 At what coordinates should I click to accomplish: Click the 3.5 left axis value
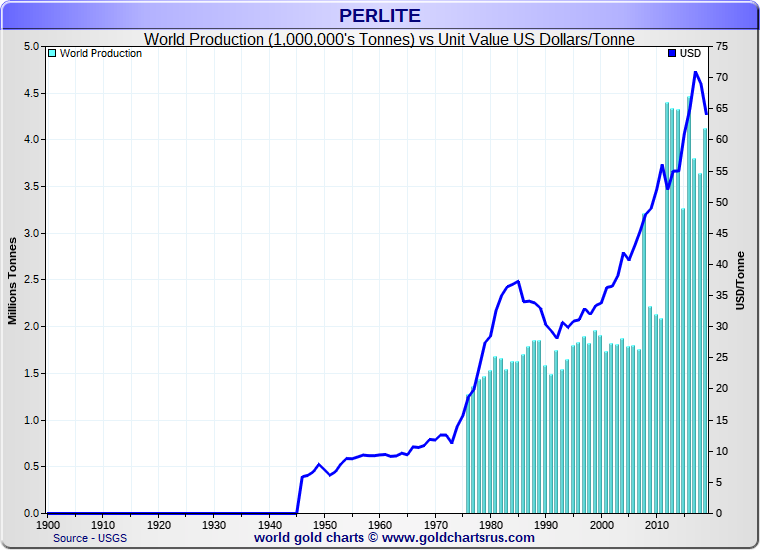[x=31, y=187]
